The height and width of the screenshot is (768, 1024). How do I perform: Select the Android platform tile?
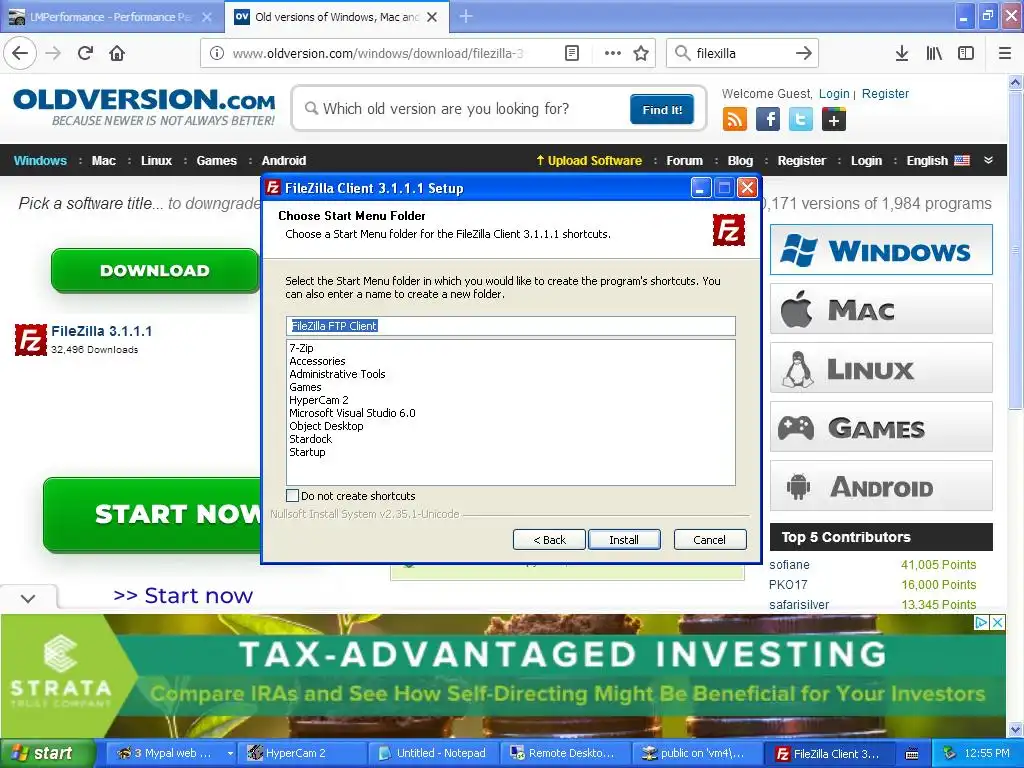point(881,487)
